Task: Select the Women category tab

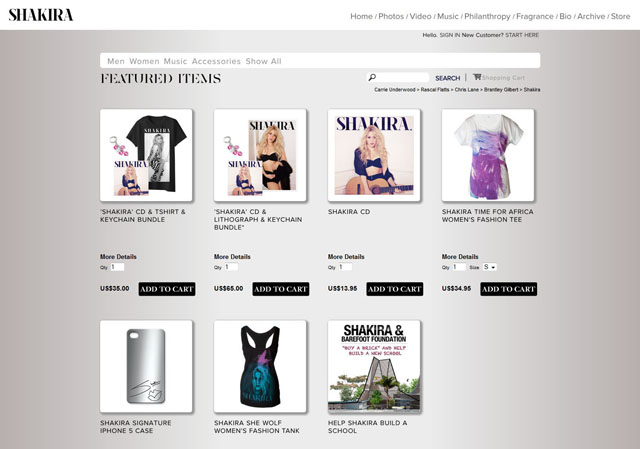Action: [x=144, y=61]
